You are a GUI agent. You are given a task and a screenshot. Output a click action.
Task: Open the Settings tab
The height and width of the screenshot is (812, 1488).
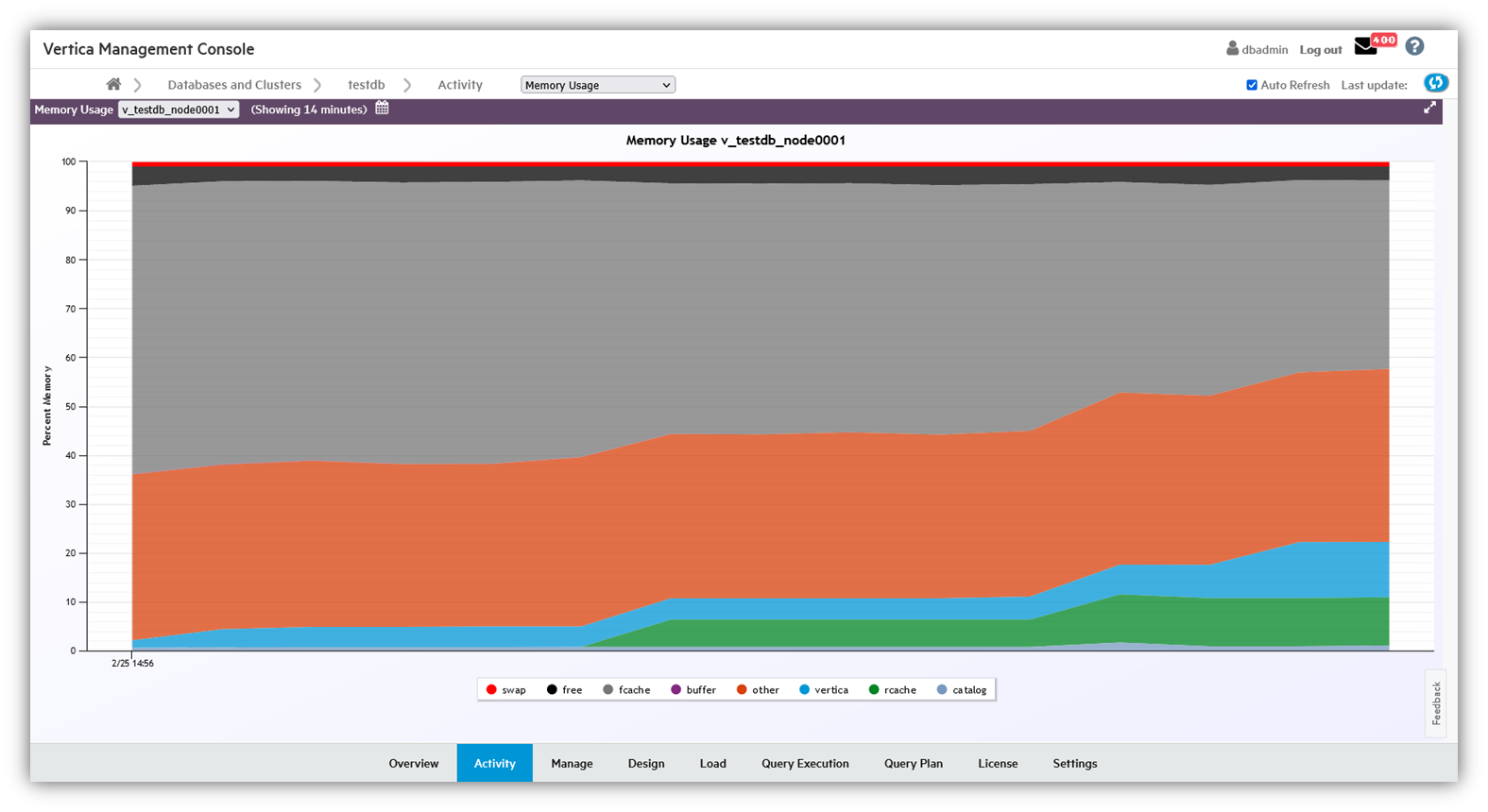pyautogui.click(x=1075, y=763)
